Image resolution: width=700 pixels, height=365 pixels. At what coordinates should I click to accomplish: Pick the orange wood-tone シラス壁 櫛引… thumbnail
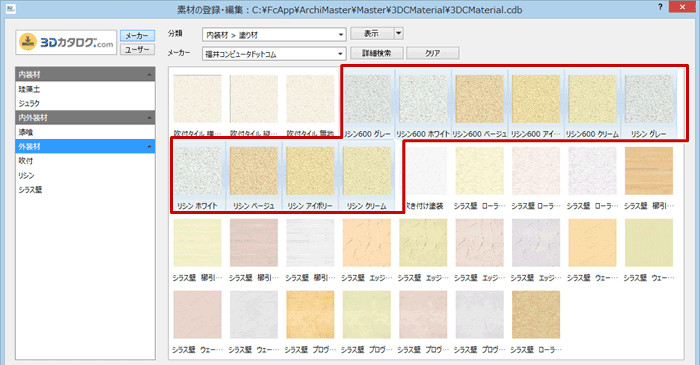(649, 171)
